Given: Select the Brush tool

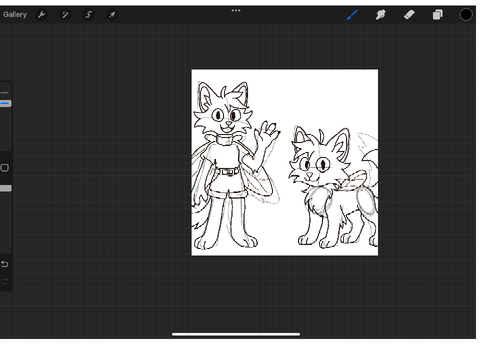Looking at the screenshot, I should click(x=352, y=15).
